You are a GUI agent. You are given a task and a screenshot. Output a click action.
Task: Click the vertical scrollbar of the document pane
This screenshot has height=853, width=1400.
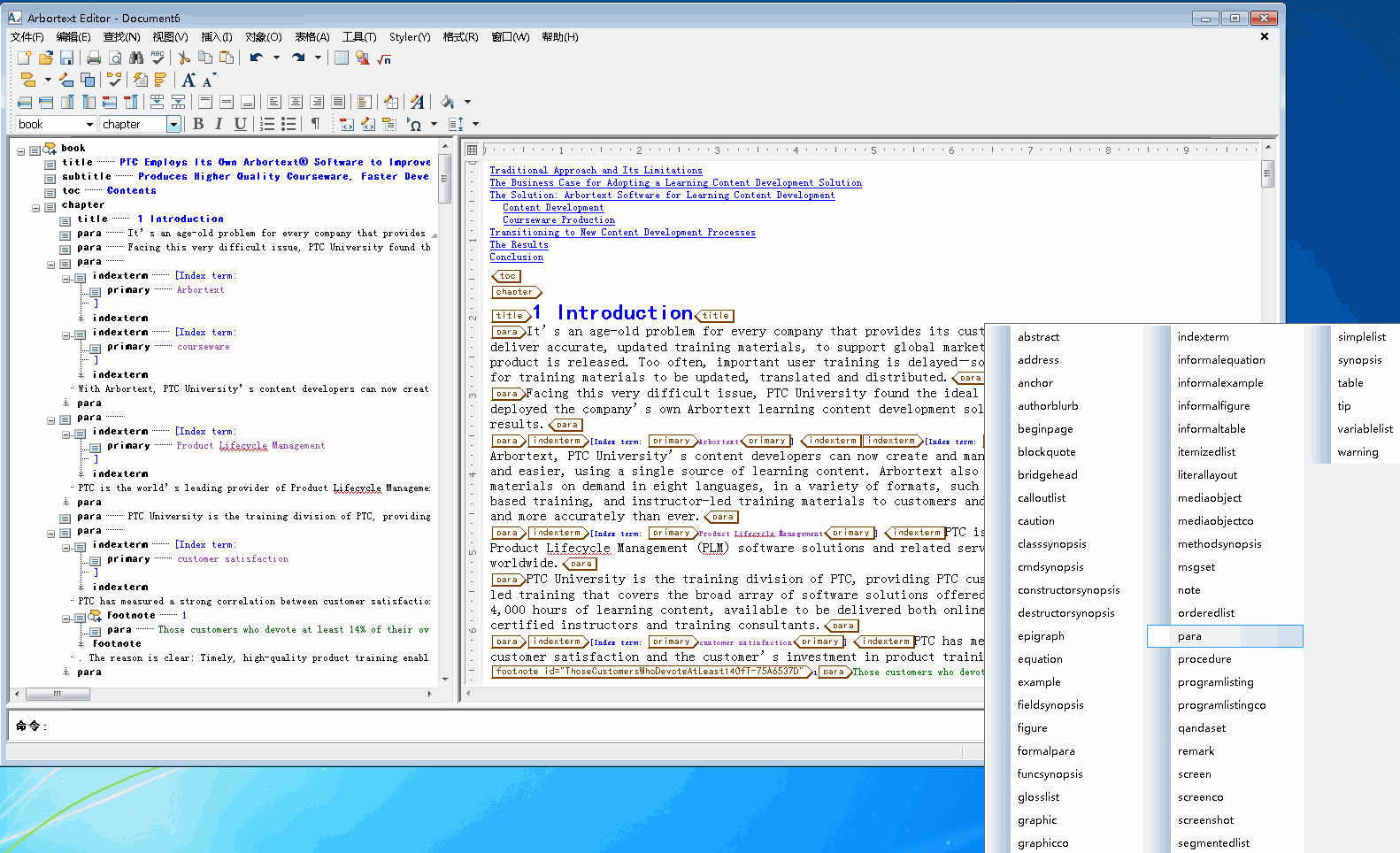click(x=1267, y=234)
